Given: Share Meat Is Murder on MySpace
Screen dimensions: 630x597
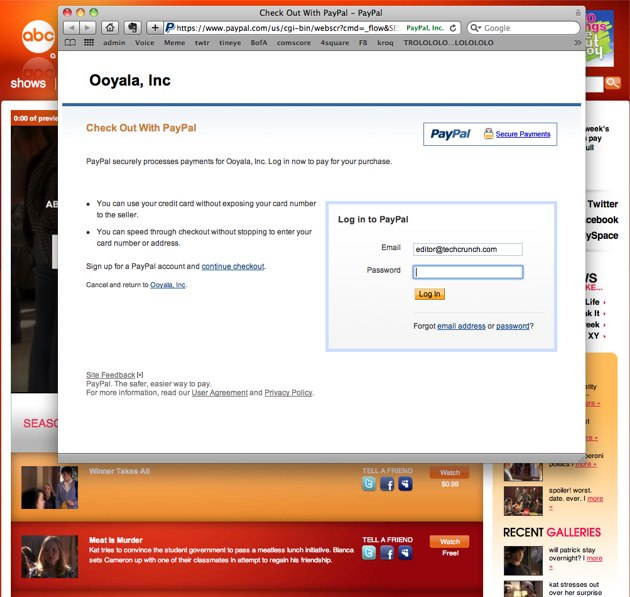Looking at the screenshot, I should (x=405, y=553).
